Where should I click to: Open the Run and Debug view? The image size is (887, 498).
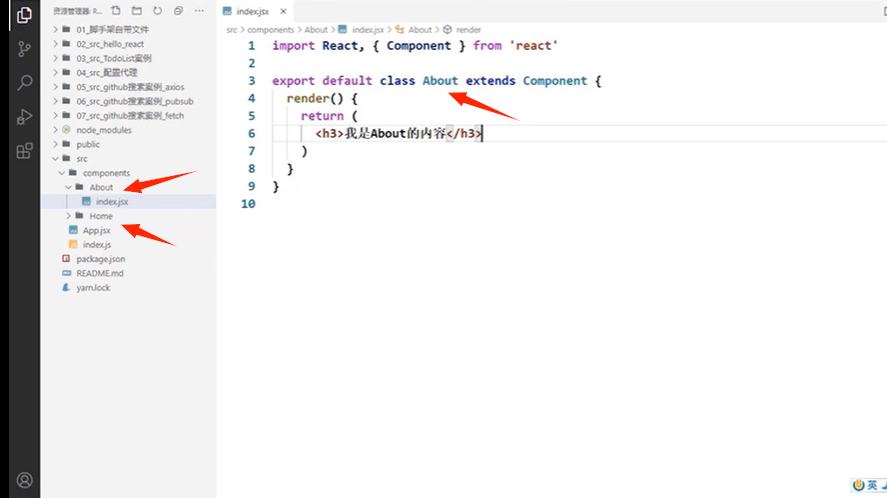click(x=24, y=117)
